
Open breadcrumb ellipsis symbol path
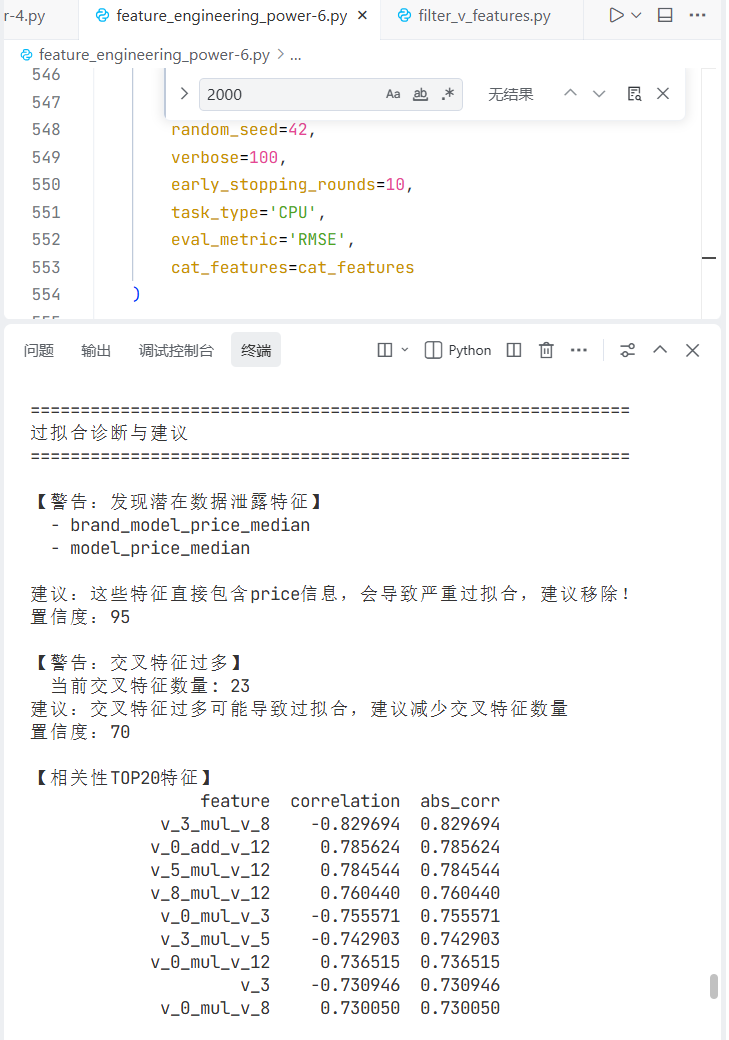tap(296, 55)
